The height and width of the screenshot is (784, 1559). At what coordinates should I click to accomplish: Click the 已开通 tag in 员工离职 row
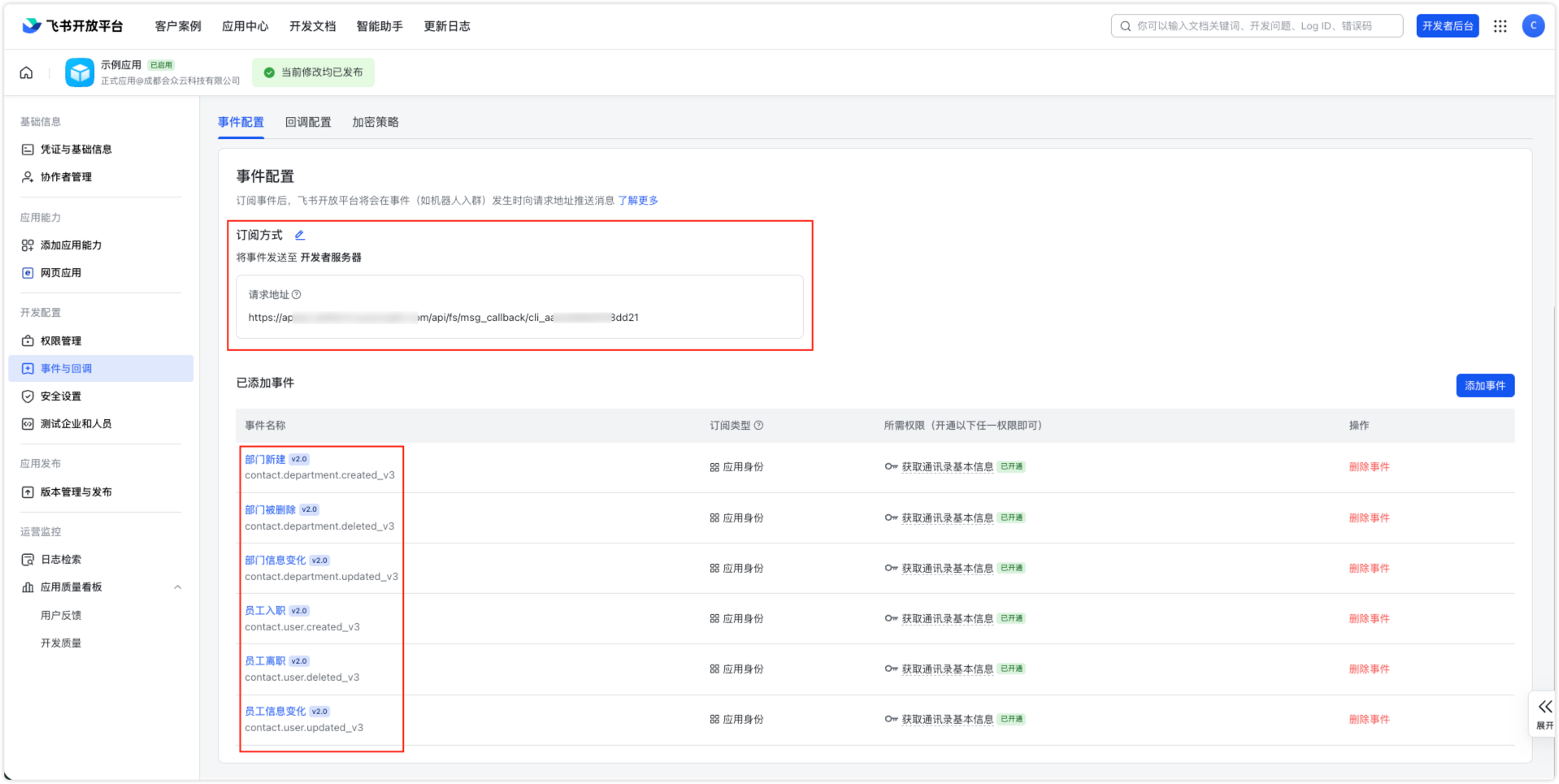coord(1012,669)
